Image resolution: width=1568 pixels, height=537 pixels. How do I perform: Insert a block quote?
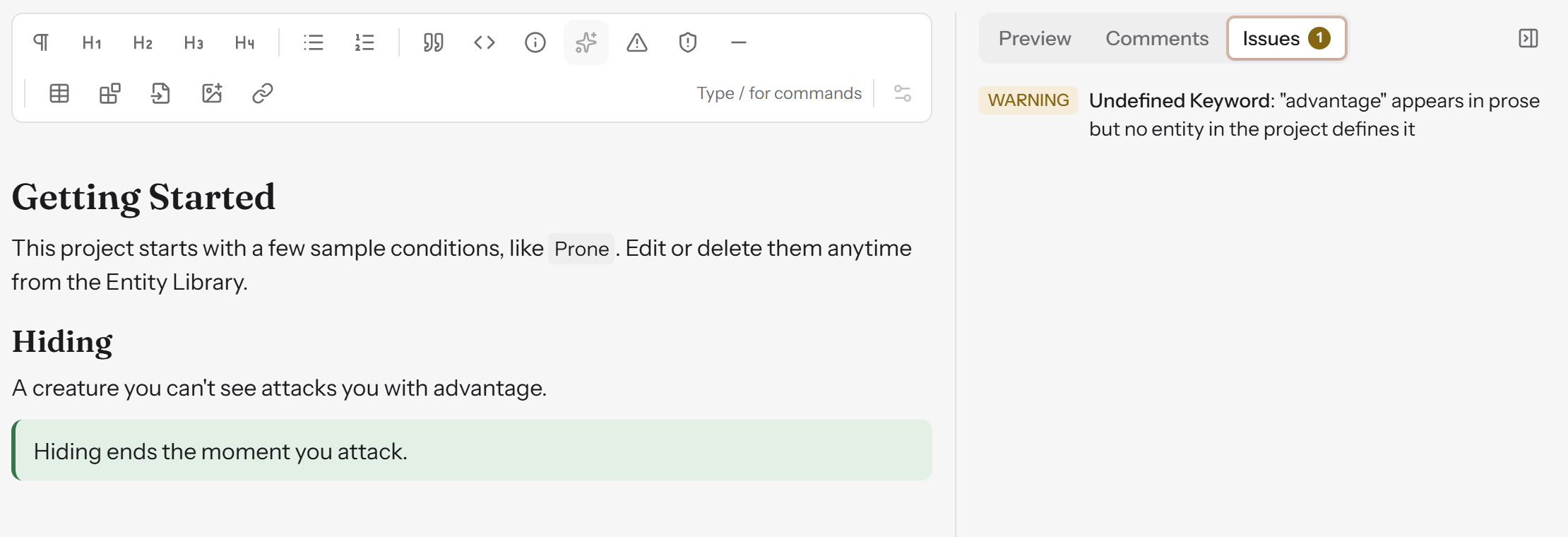point(434,42)
